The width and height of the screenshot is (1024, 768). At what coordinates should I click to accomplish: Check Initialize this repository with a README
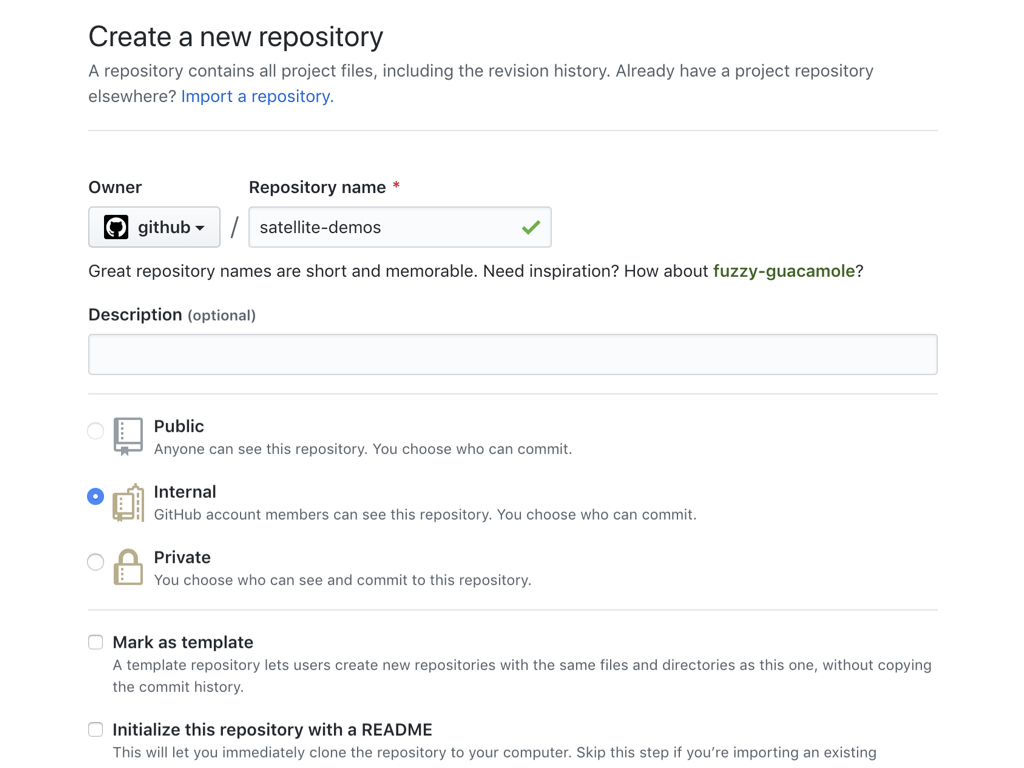pyautogui.click(x=96, y=730)
